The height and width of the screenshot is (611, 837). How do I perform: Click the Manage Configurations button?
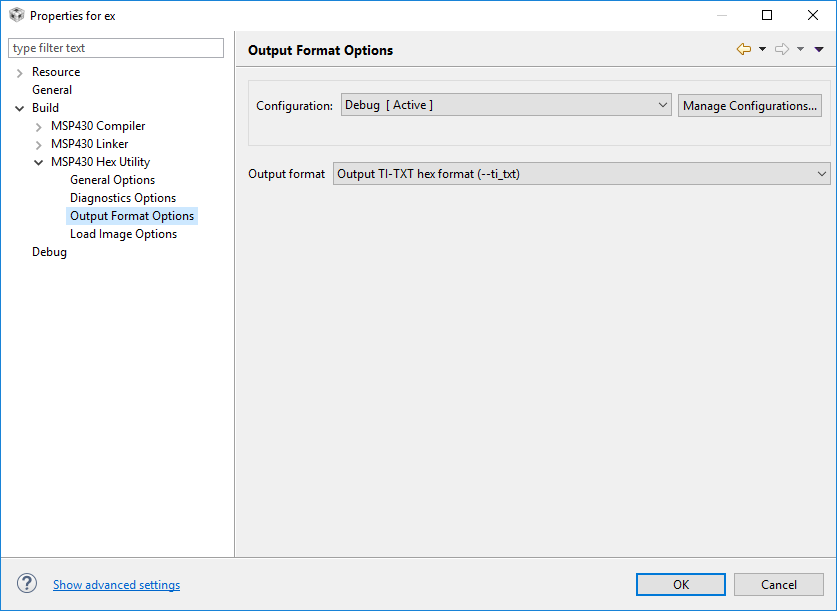tap(750, 106)
